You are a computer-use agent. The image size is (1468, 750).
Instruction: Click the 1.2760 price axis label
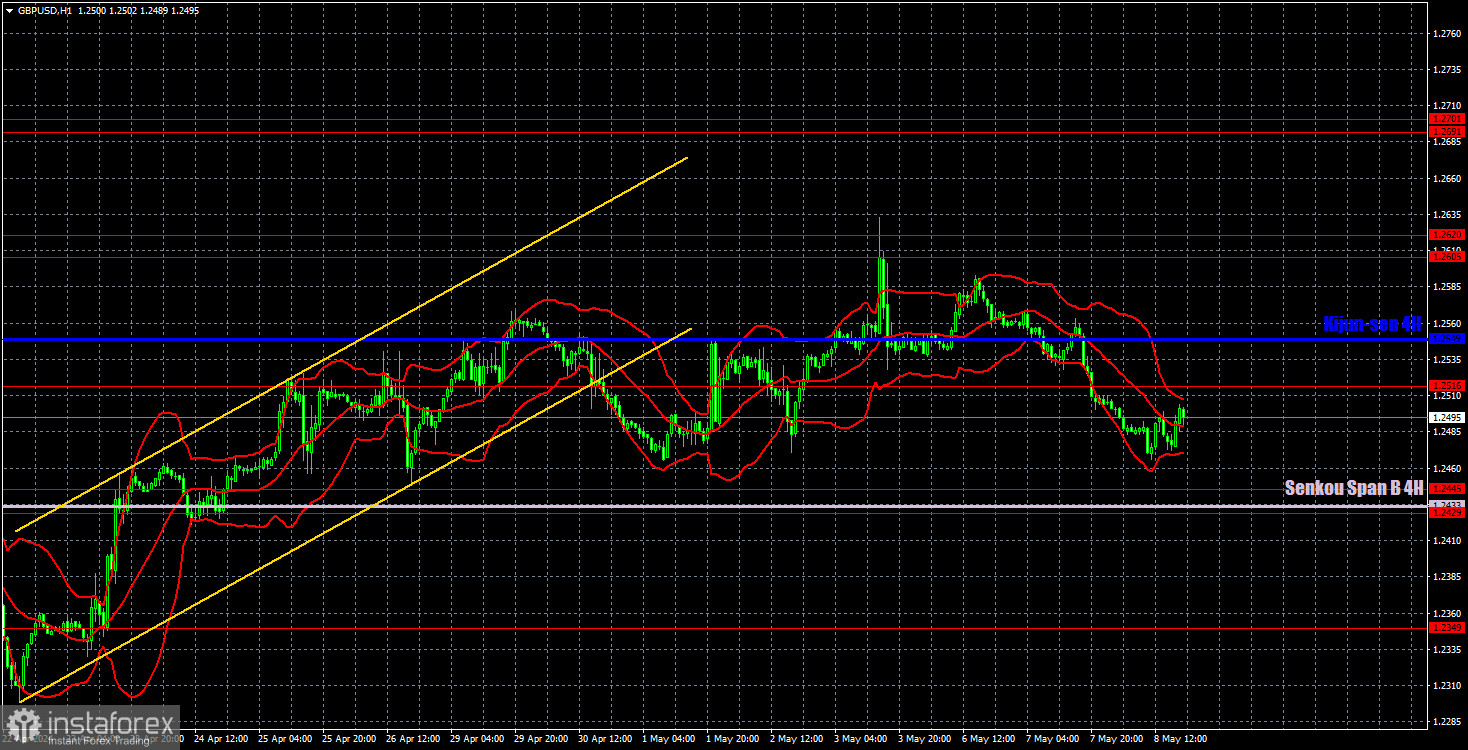[x=1446, y=33]
